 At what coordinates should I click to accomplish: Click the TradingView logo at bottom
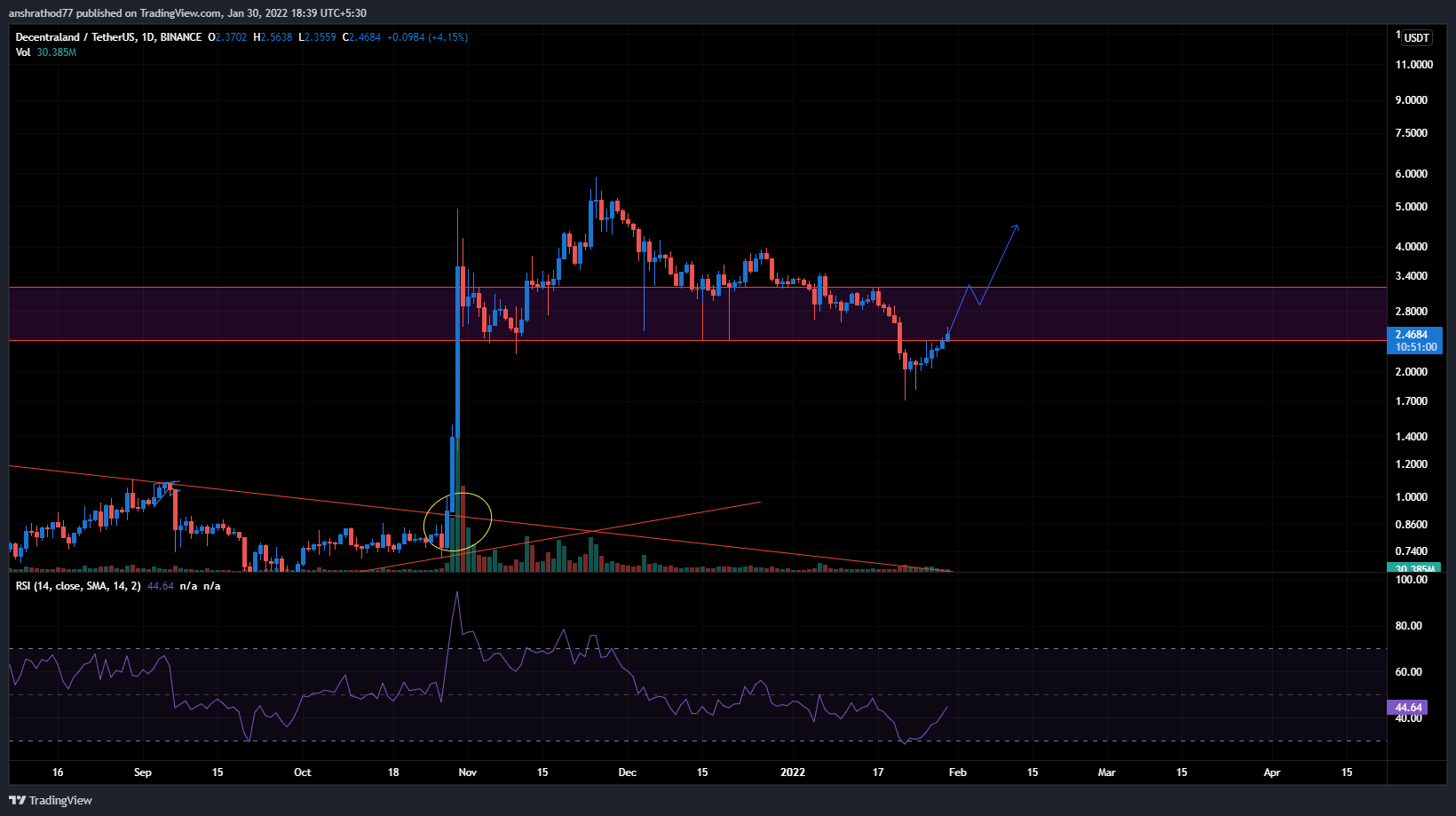[51, 800]
